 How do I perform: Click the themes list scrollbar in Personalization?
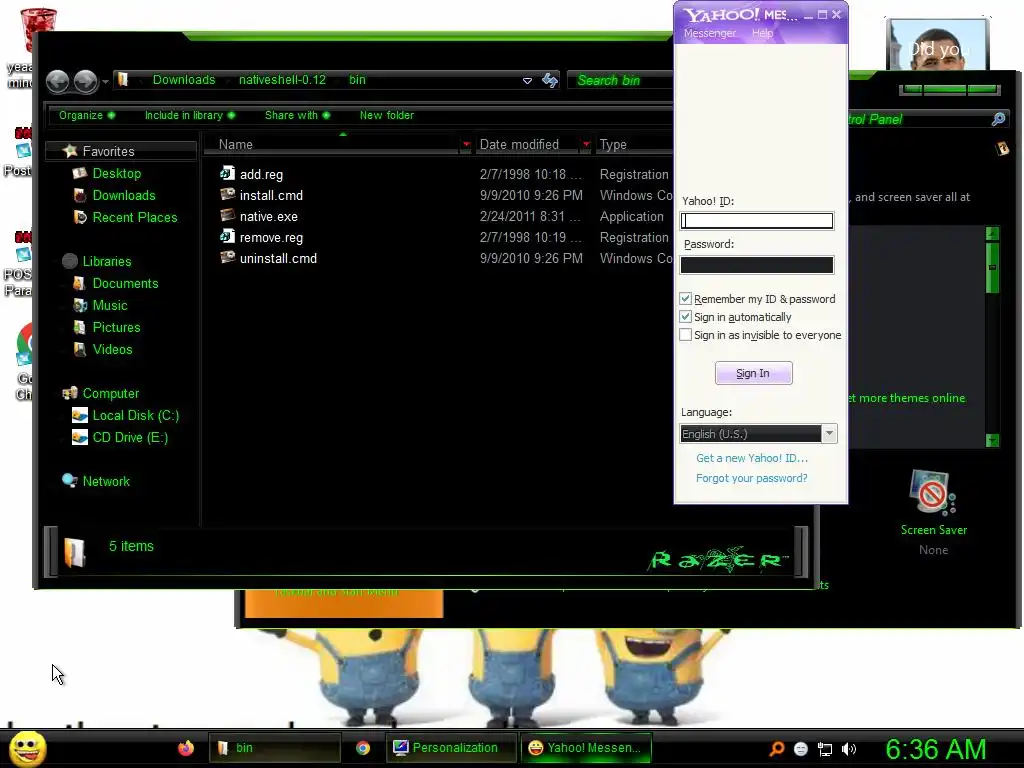[x=992, y=268]
